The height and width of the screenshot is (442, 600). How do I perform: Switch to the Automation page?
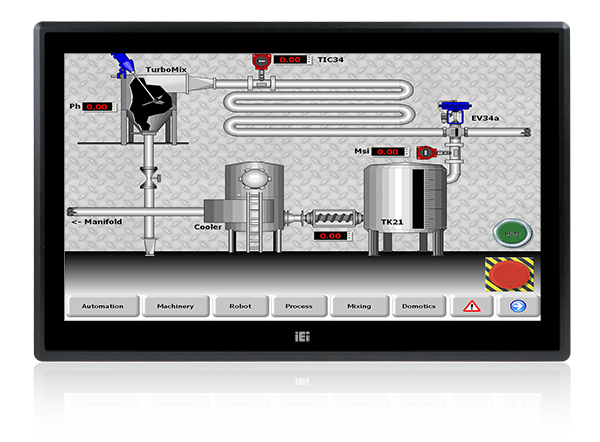coord(103,306)
